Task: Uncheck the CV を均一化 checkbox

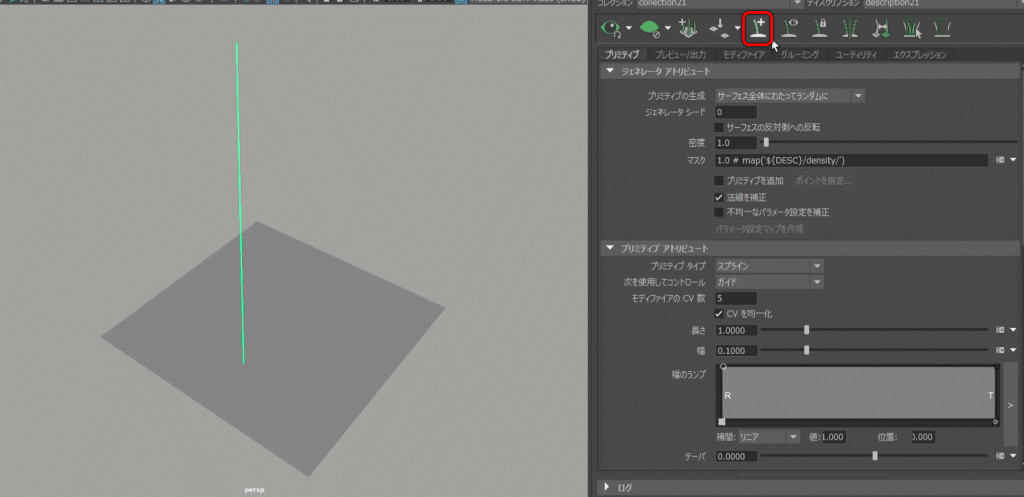Action: coord(719,314)
